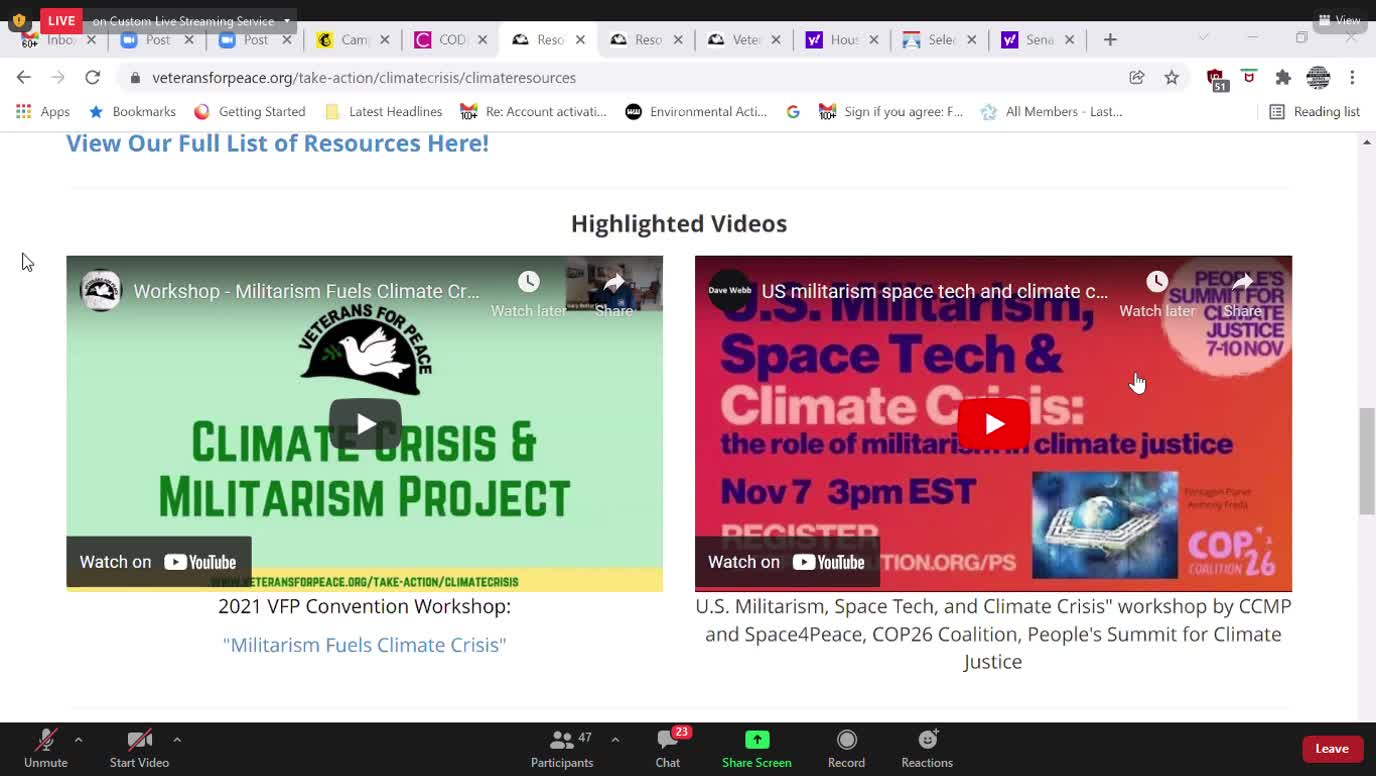Reload the current page

(x=92, y=77)
